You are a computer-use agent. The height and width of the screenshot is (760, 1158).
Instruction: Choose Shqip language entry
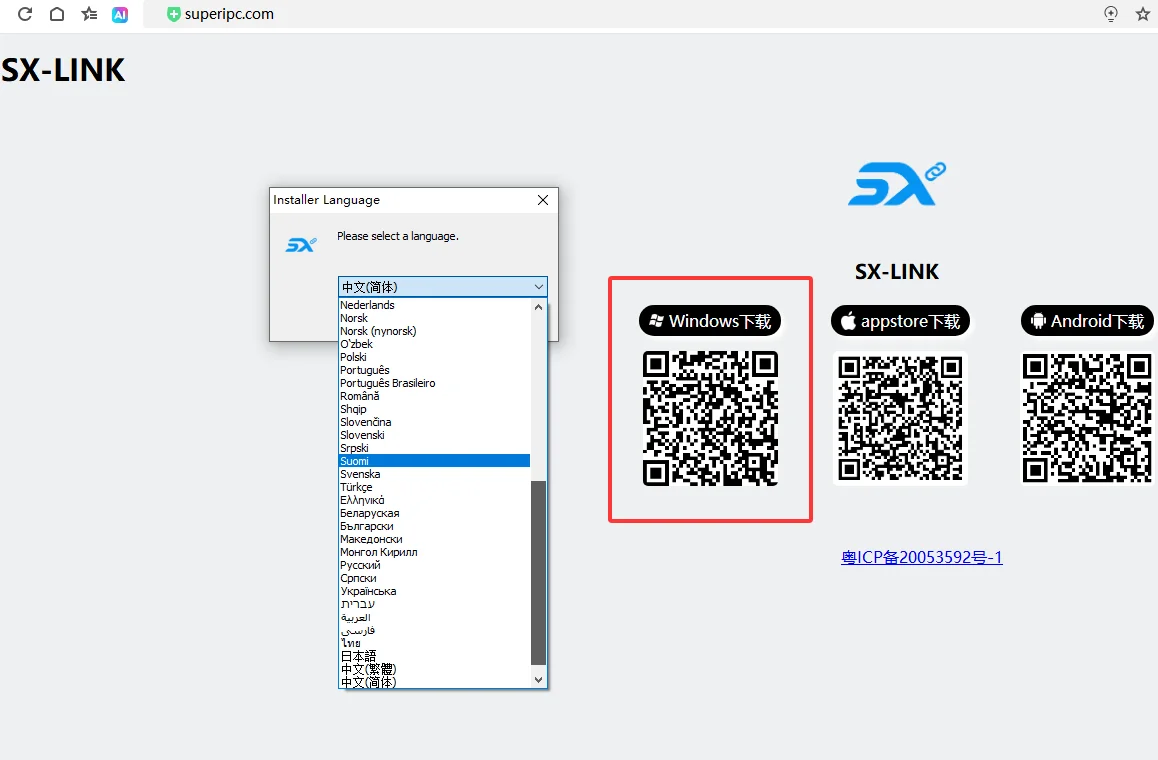(x=434, y=409)
